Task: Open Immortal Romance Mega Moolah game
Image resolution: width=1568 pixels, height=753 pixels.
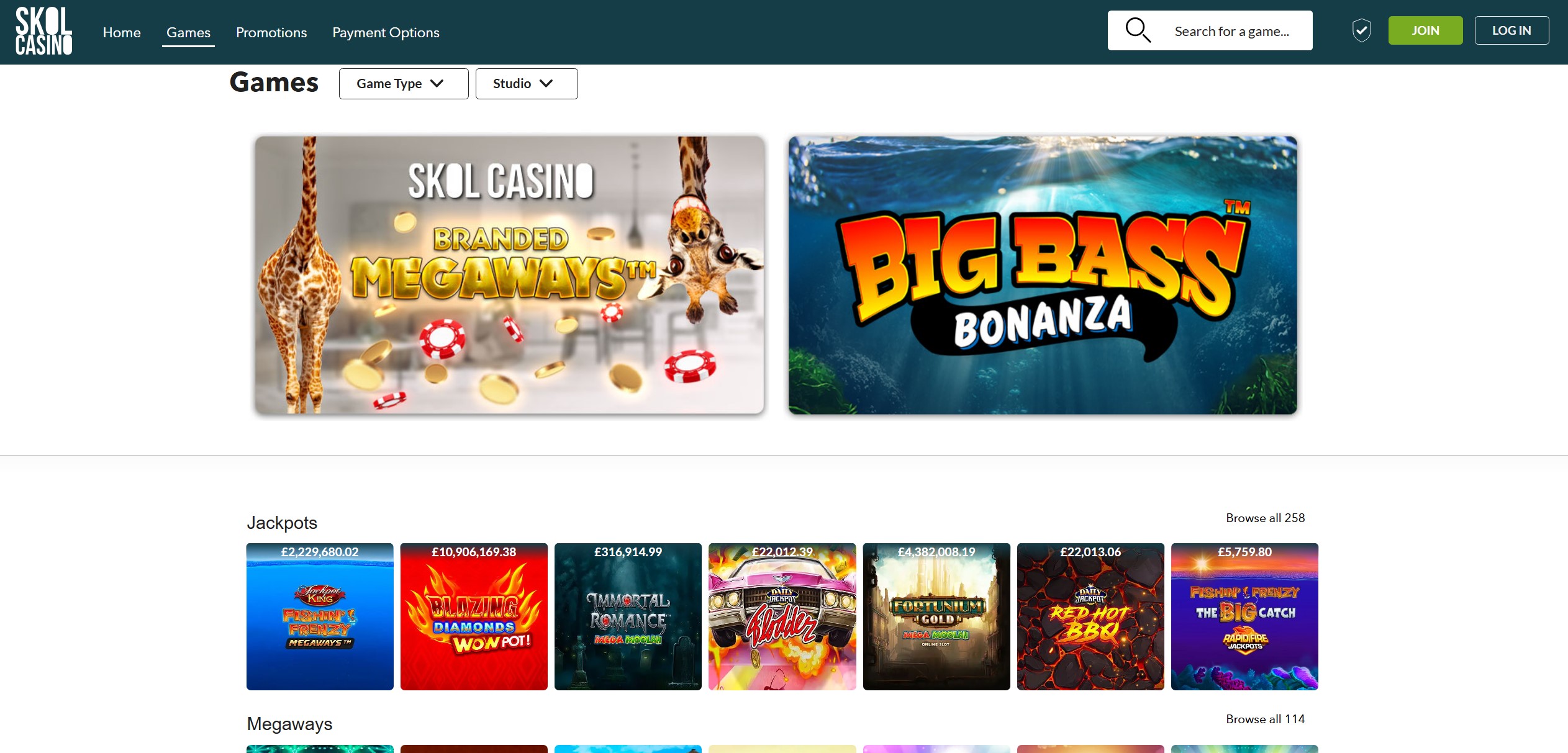Action: pos(627,616)
